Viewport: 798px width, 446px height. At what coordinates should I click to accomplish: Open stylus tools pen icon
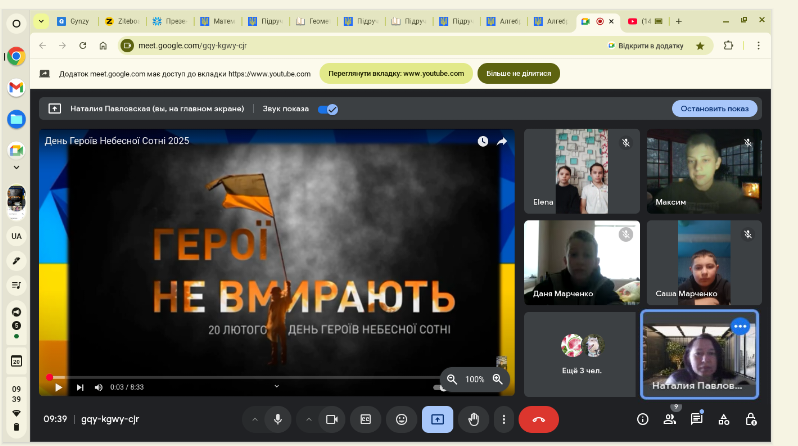coord(16,261)
